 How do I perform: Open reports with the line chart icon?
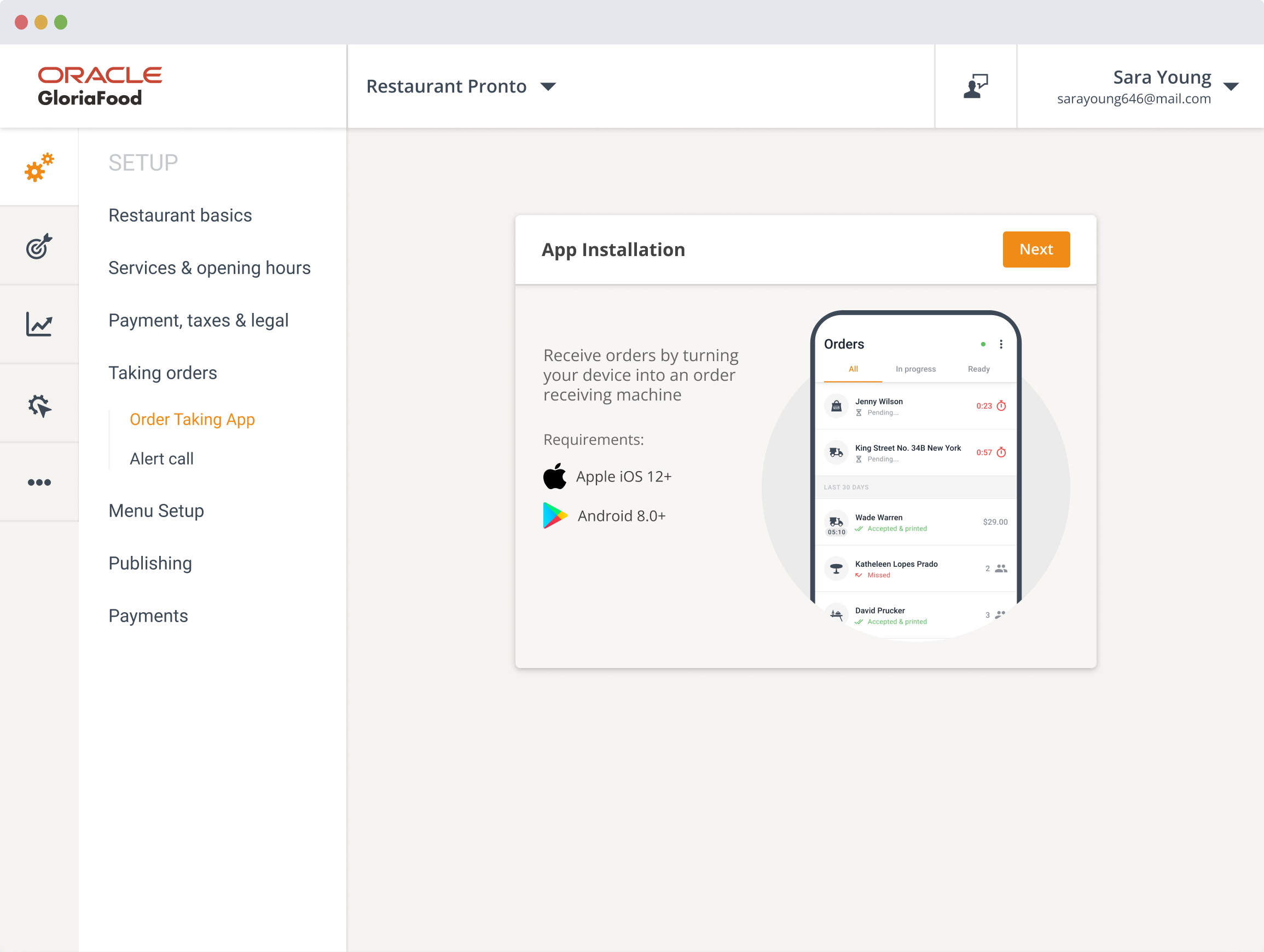[38, 324]
